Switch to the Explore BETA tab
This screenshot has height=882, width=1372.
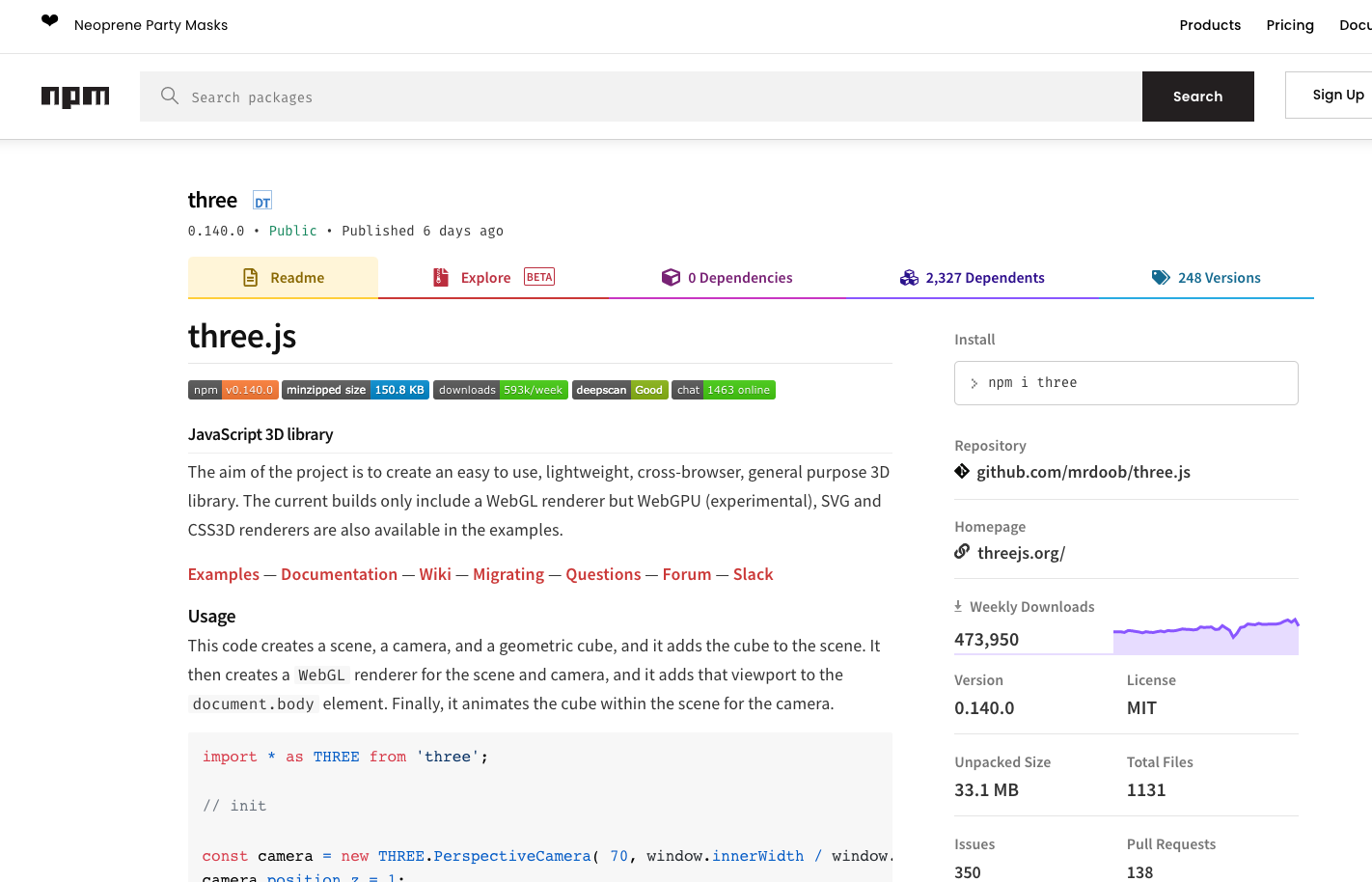(494, 278)
